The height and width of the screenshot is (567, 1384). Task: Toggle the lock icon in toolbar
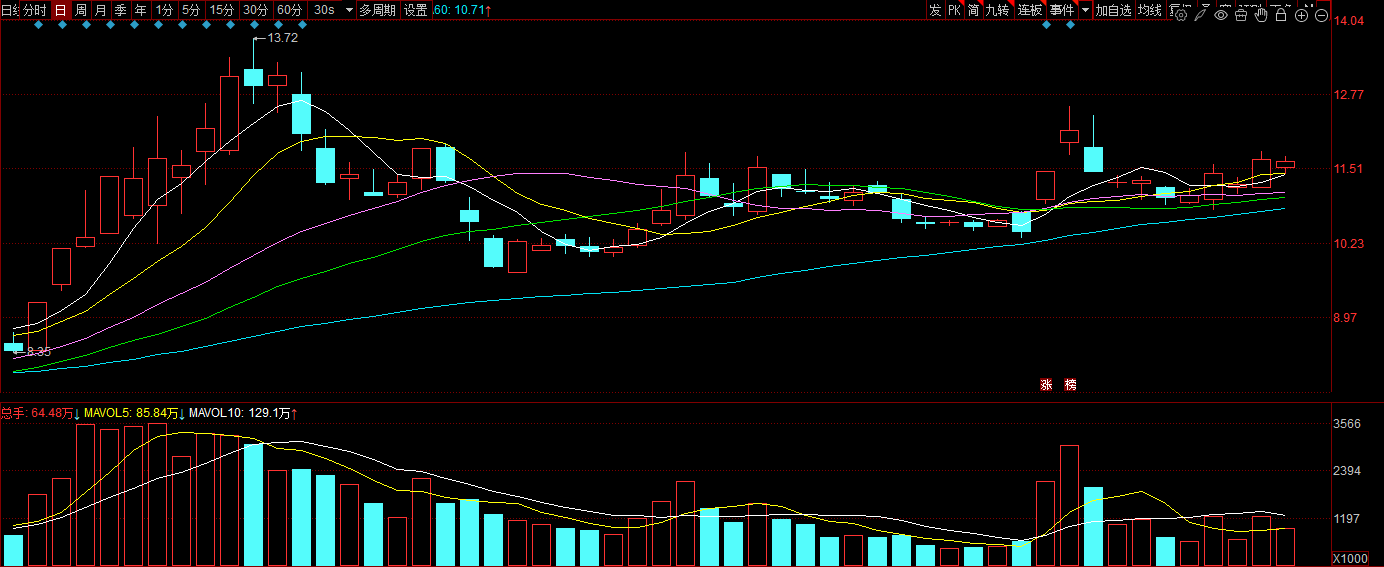click(x=1281, y=15)
